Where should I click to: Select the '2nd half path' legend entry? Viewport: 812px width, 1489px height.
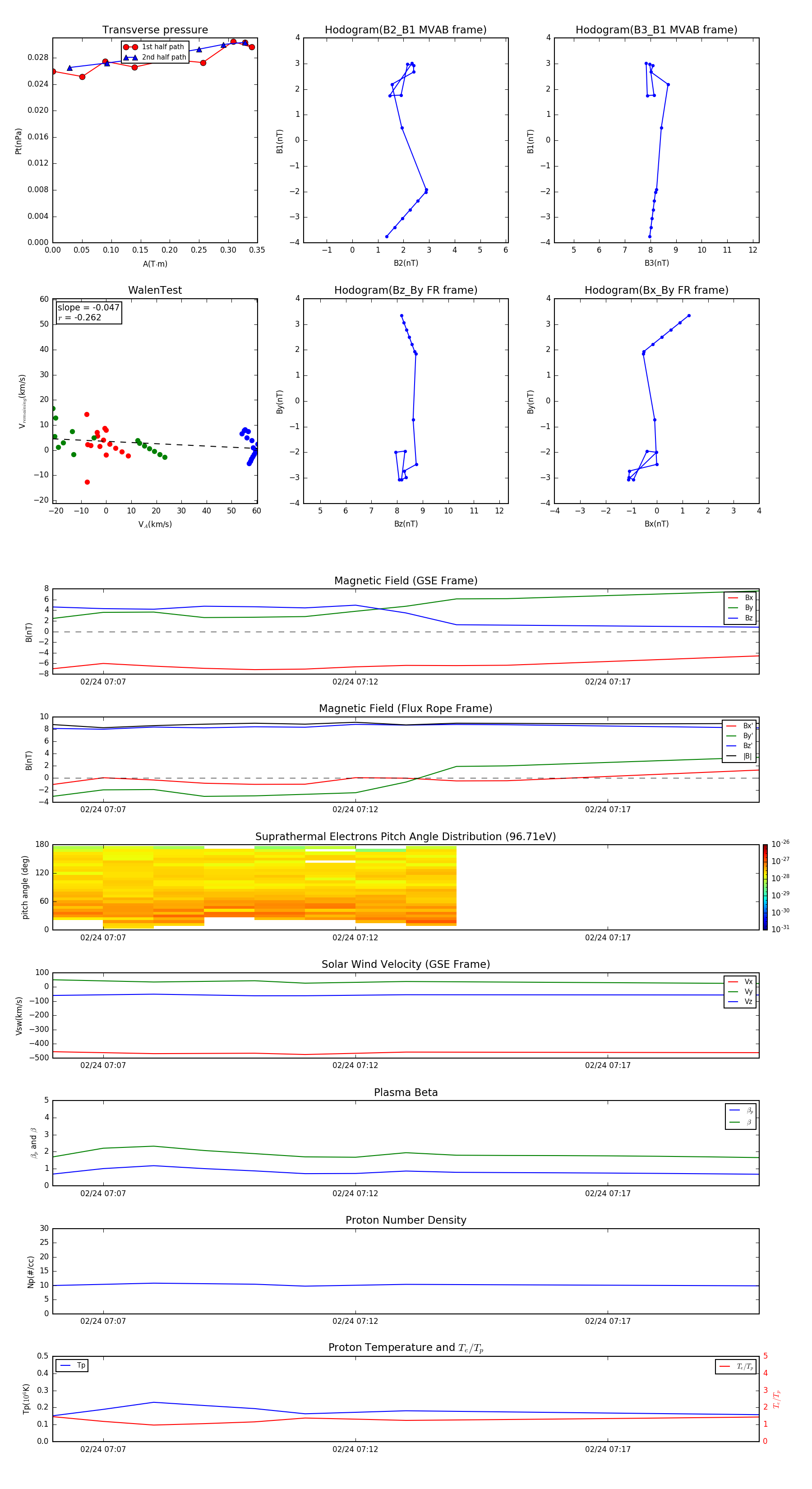(x=155, y=57)
